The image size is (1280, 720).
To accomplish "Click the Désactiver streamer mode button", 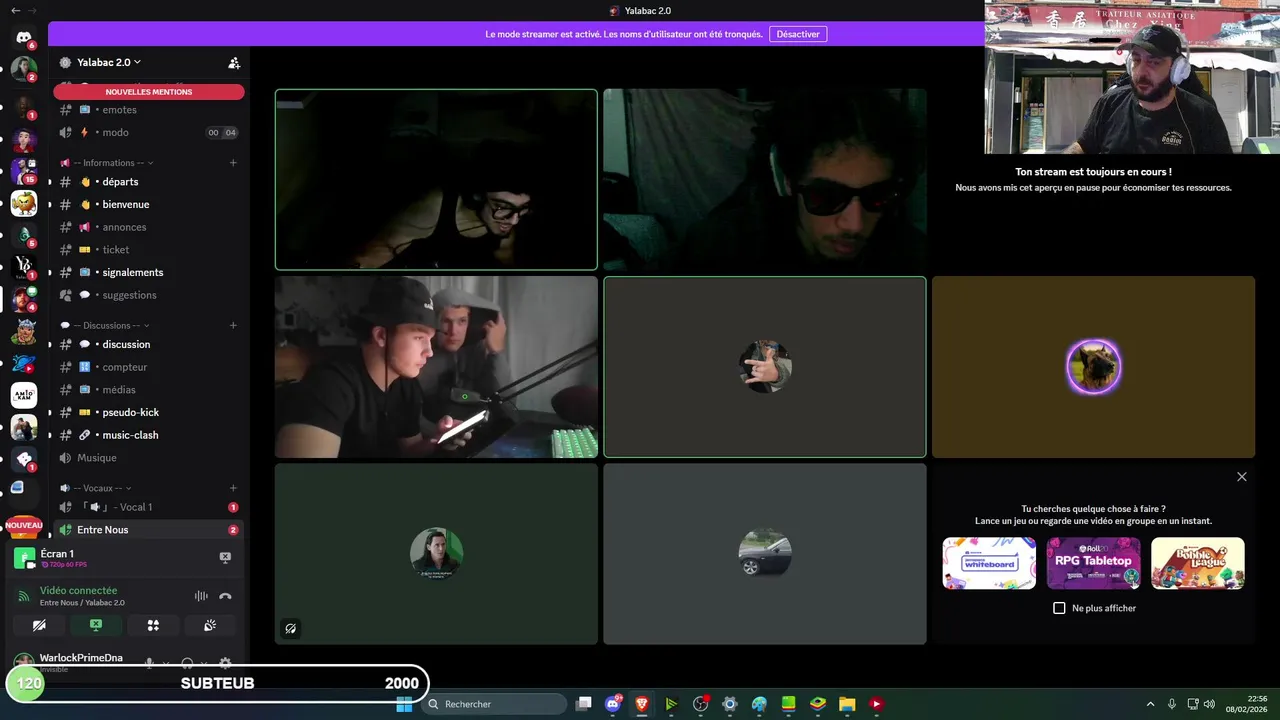I will click(x=798, y=34).
